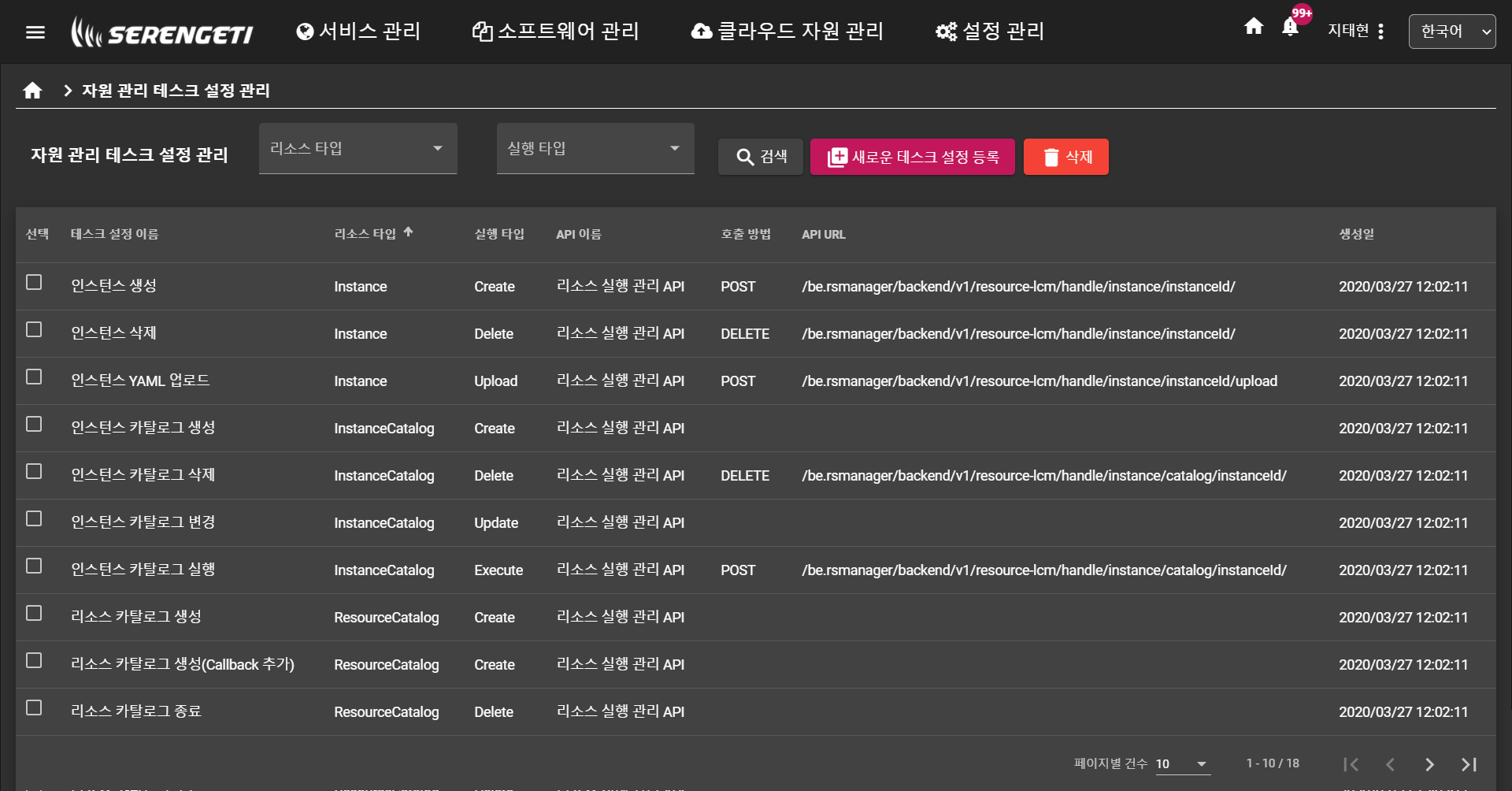Tick the 리소스 카탈로그 종료 checkbox

pyautogui.click(x=34, y=707)
